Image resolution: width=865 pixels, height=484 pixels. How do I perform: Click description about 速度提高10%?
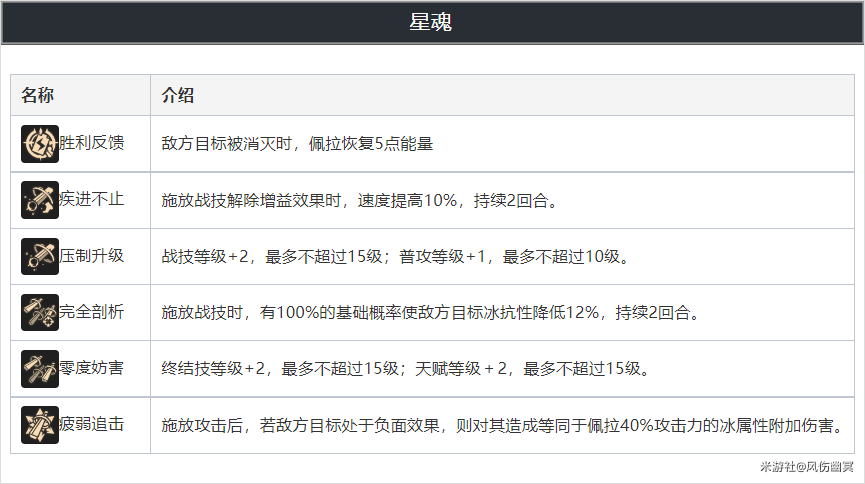coord(360,200)
